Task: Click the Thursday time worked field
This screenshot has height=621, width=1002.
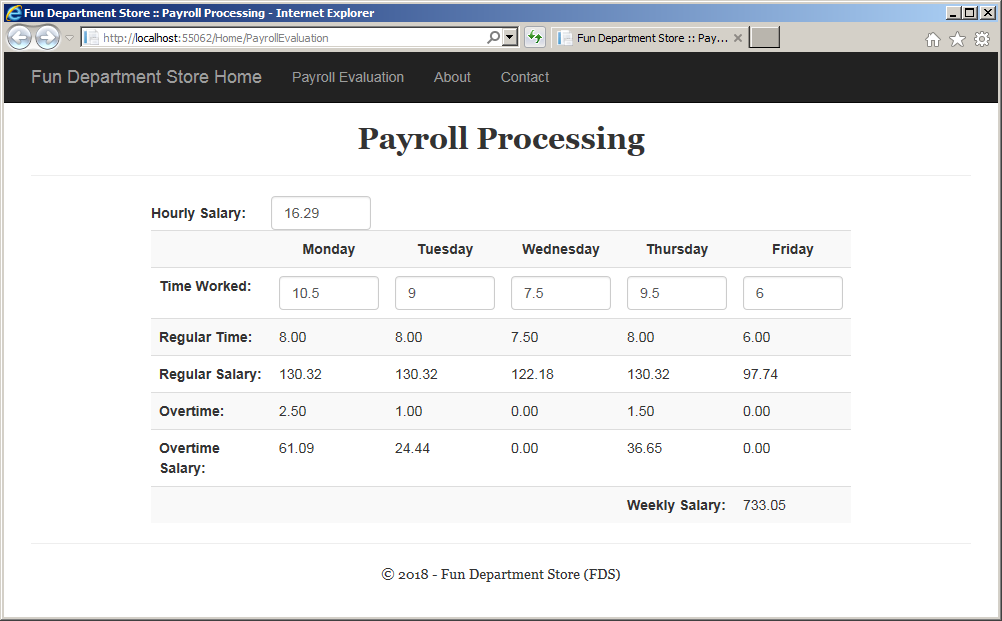Action: click(x=677, y=293)
